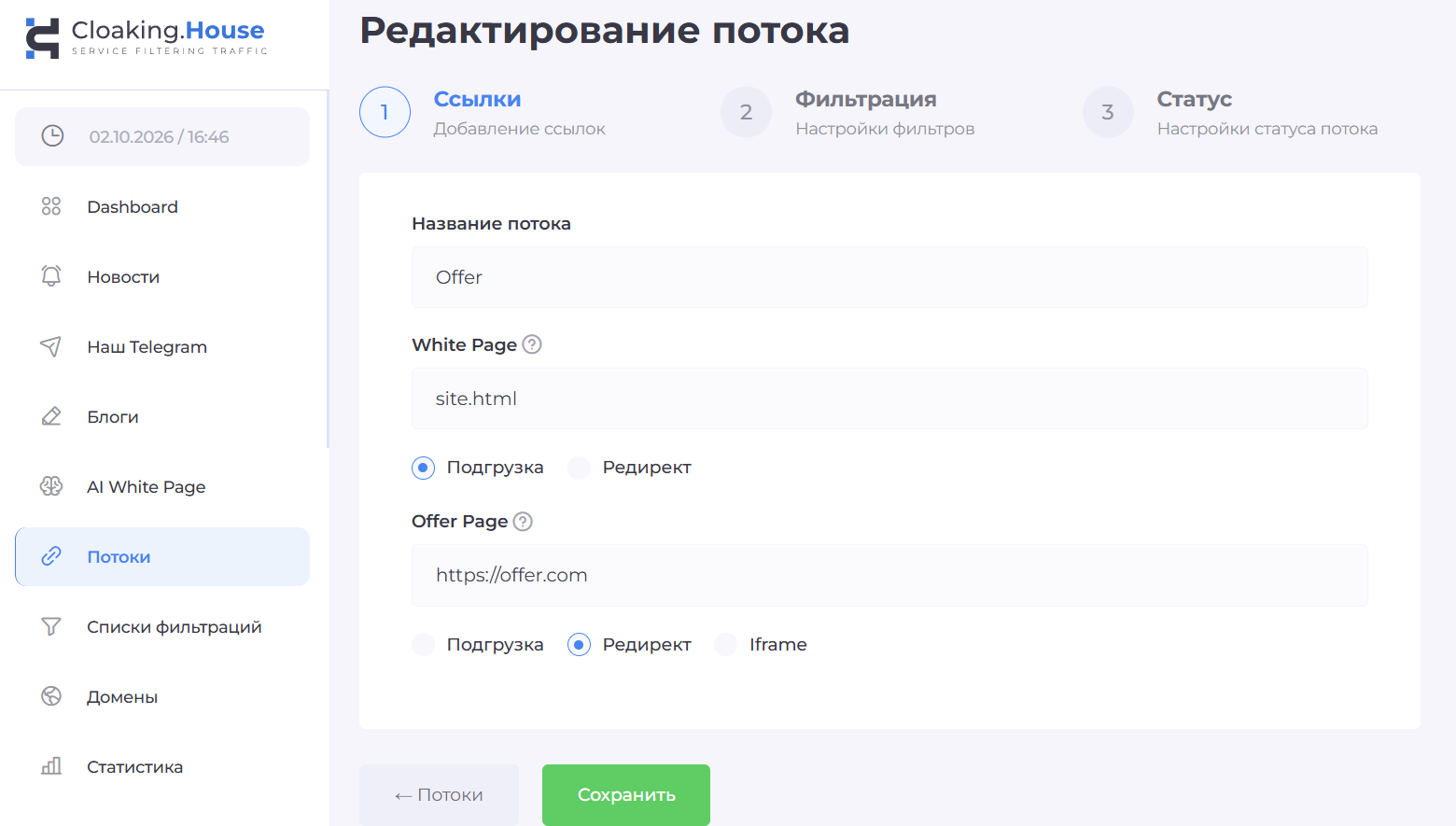Screen dimensions: 1456x826
Task: Click the White Page site.html field
Action: point(889,399)
